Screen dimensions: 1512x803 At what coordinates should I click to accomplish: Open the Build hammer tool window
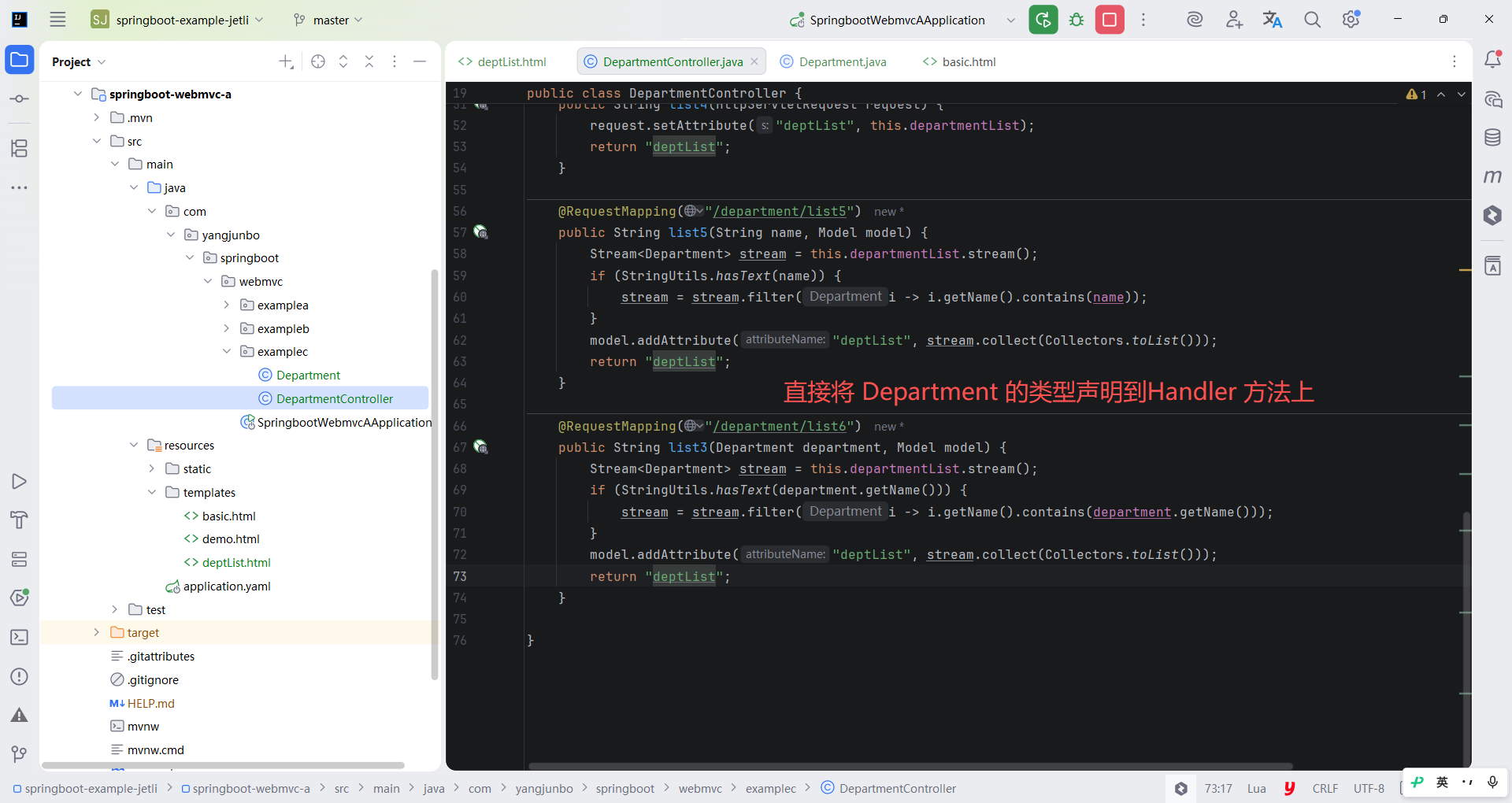(x=20, y=520)
